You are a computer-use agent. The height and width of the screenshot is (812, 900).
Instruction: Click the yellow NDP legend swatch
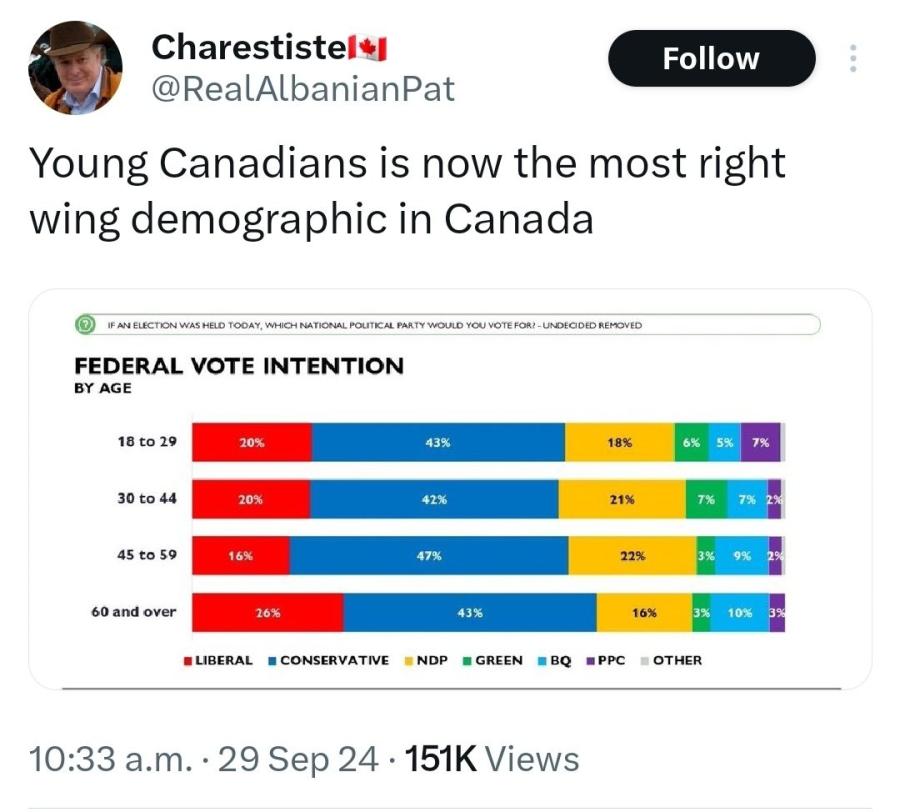coord(409,661)
